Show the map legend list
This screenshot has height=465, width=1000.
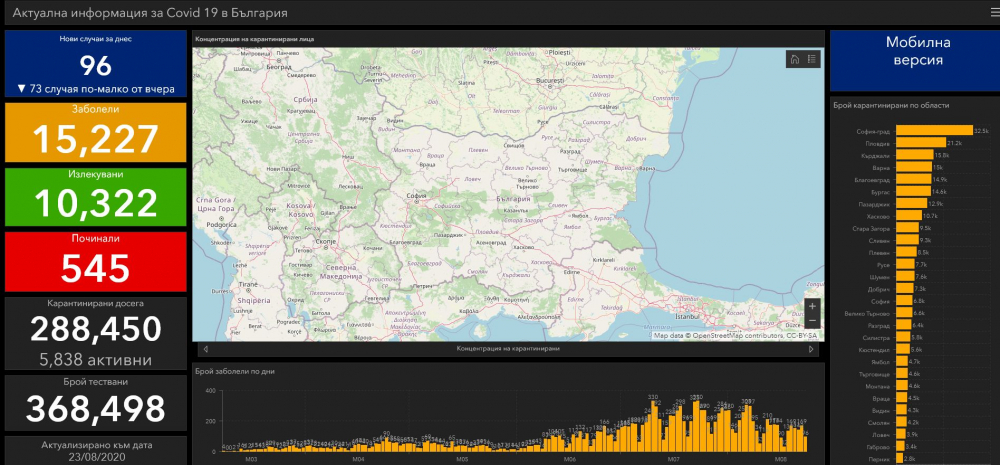(811, 59)
